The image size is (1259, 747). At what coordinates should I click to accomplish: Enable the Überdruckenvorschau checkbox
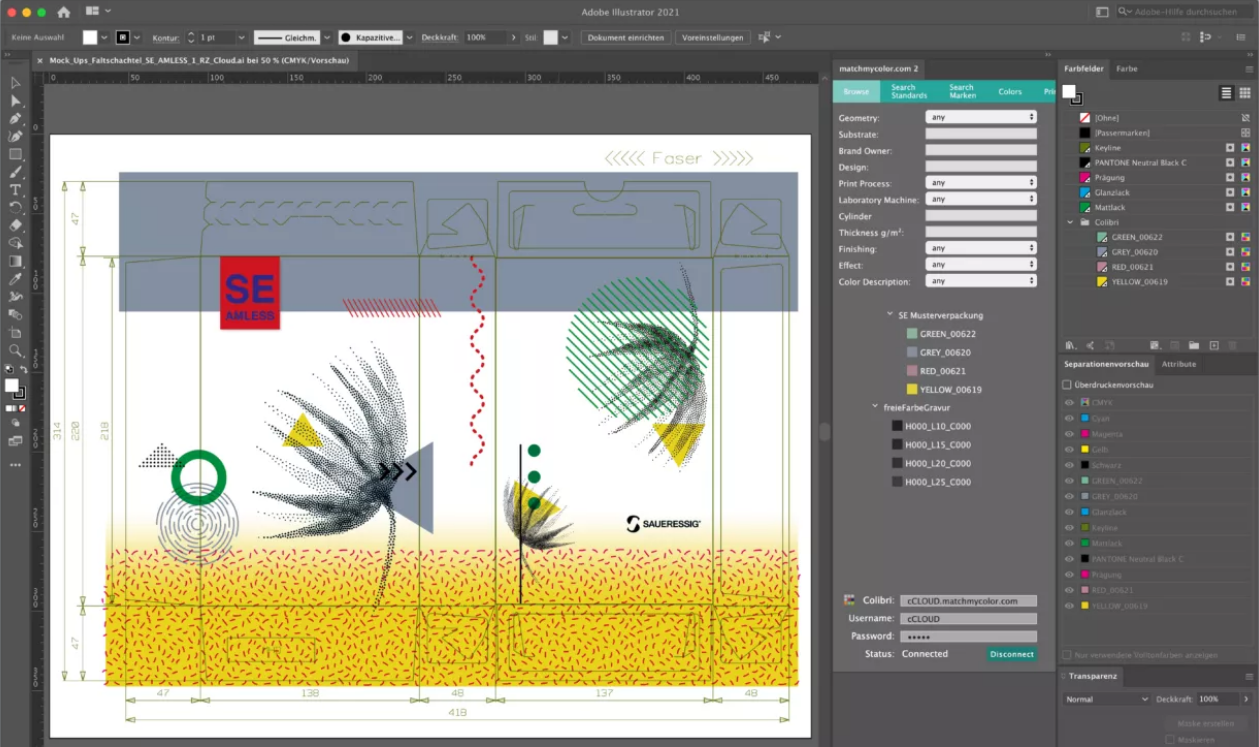pyautogui.click(x=1067, y=384)
